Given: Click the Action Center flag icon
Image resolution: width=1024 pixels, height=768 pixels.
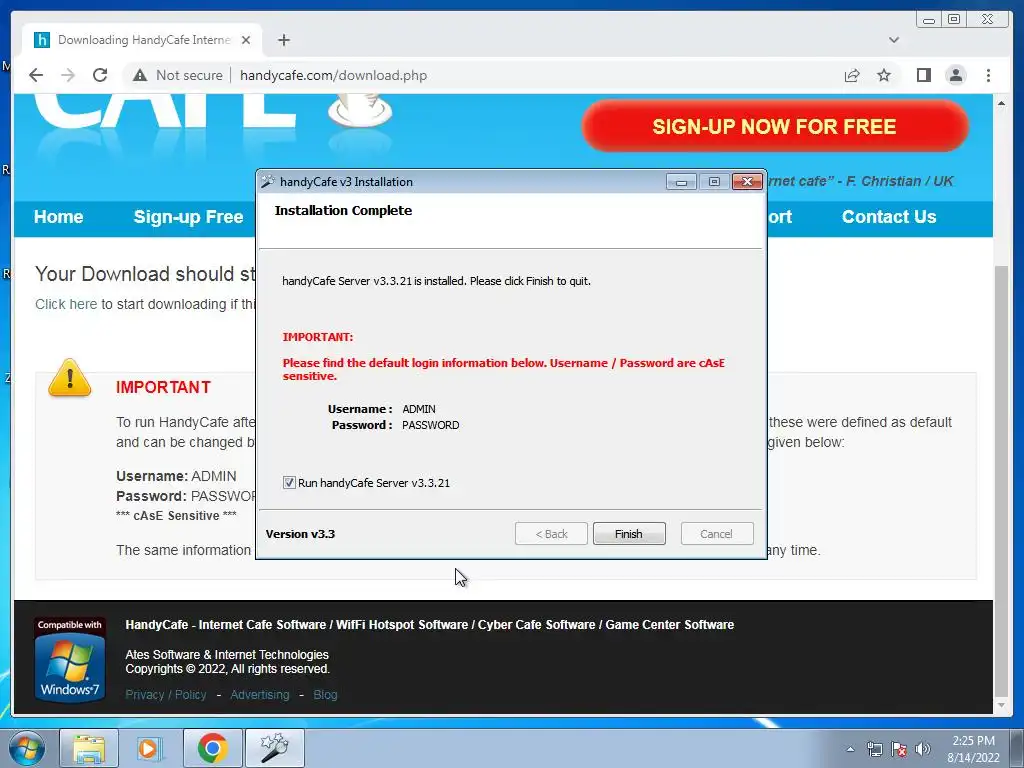Looking at the screenshot, I should [x=899, y=749].
